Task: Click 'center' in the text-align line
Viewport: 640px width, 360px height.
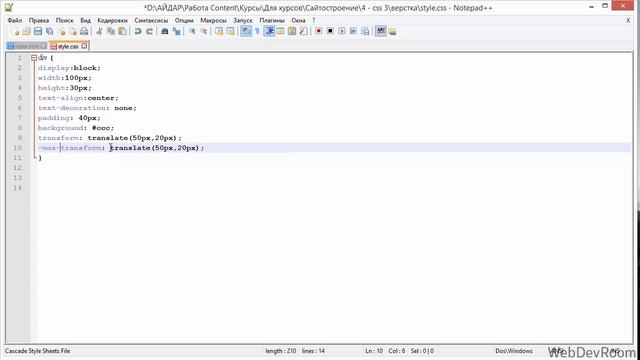Action: click(101, 98)
